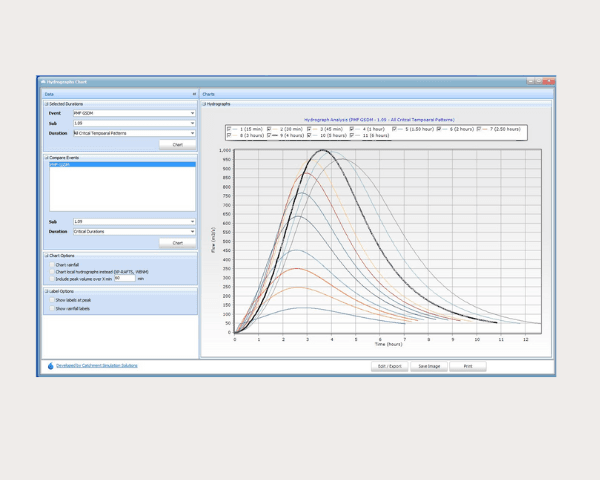Toggle legend series 3 (45 min)
Screen dimensions: 600x480
(x=309, y=129)
